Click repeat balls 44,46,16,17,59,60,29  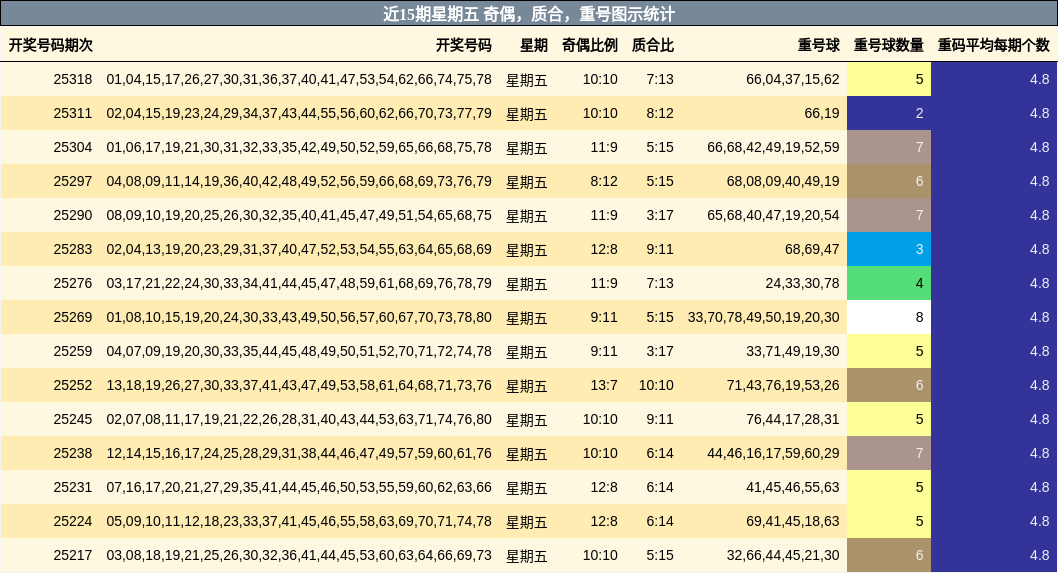pyautogui.click(x=773, y=454)
